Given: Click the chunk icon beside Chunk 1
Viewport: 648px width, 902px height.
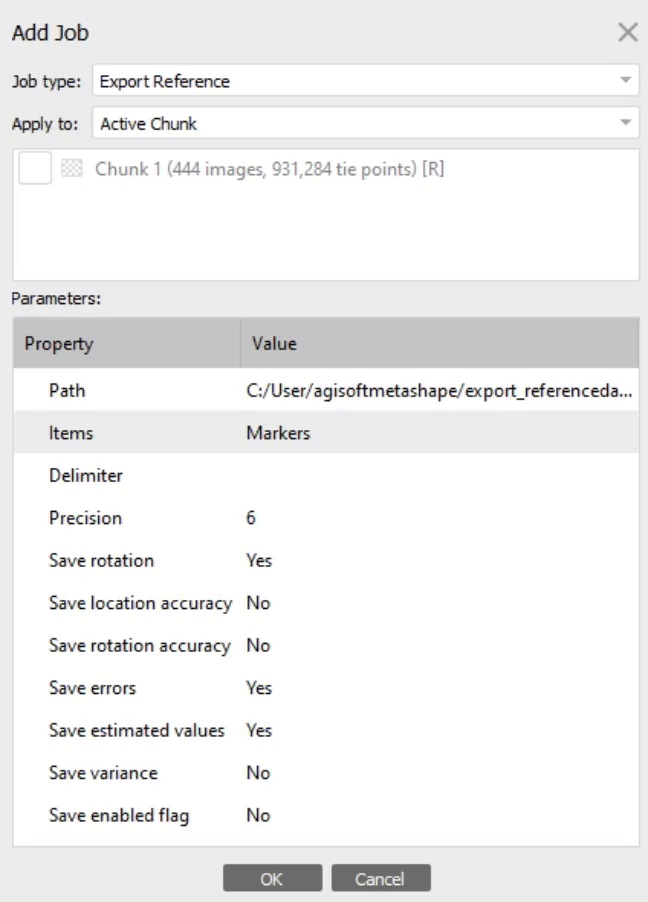Looking at the screenshot, I should pyautogui.click(x=72, y=169).
